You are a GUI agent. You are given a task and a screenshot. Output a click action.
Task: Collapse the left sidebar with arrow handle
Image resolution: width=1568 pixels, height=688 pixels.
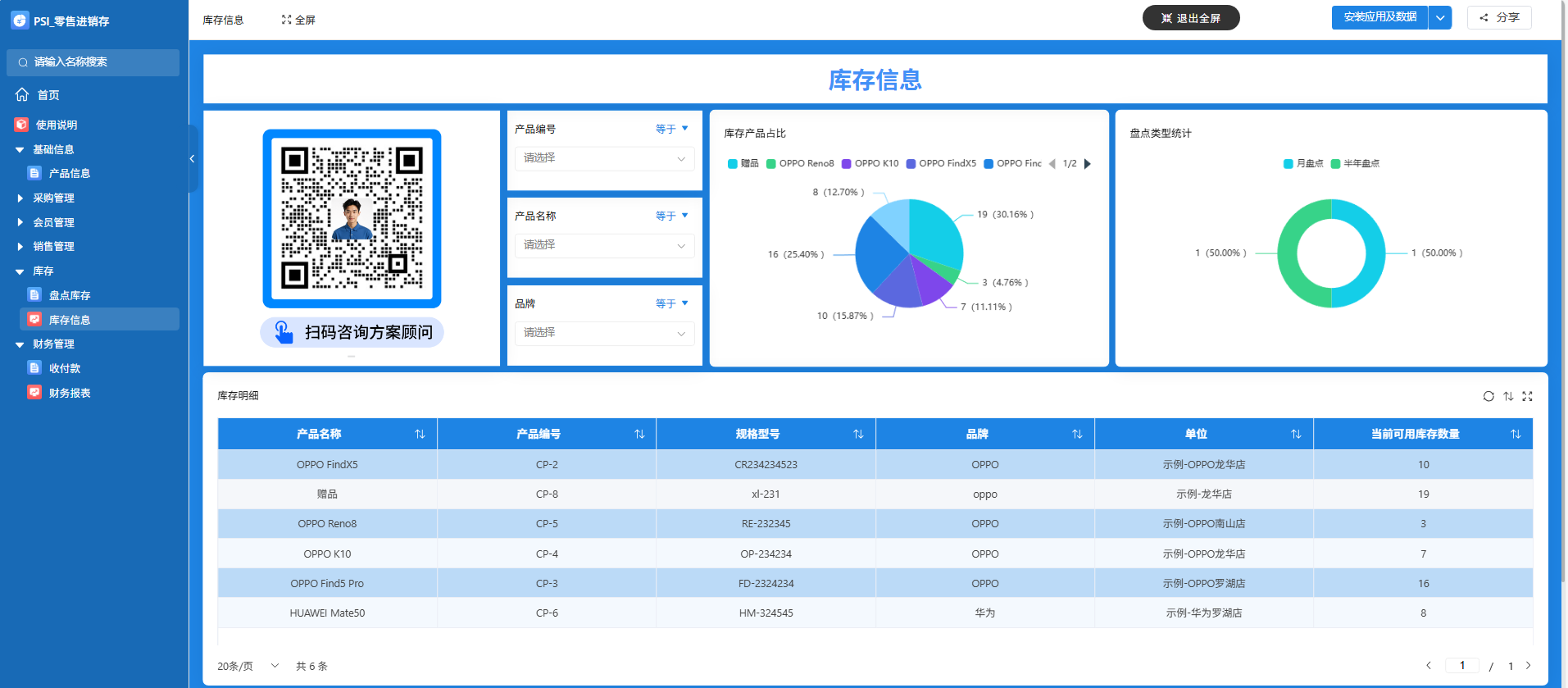tap(192, 159)
